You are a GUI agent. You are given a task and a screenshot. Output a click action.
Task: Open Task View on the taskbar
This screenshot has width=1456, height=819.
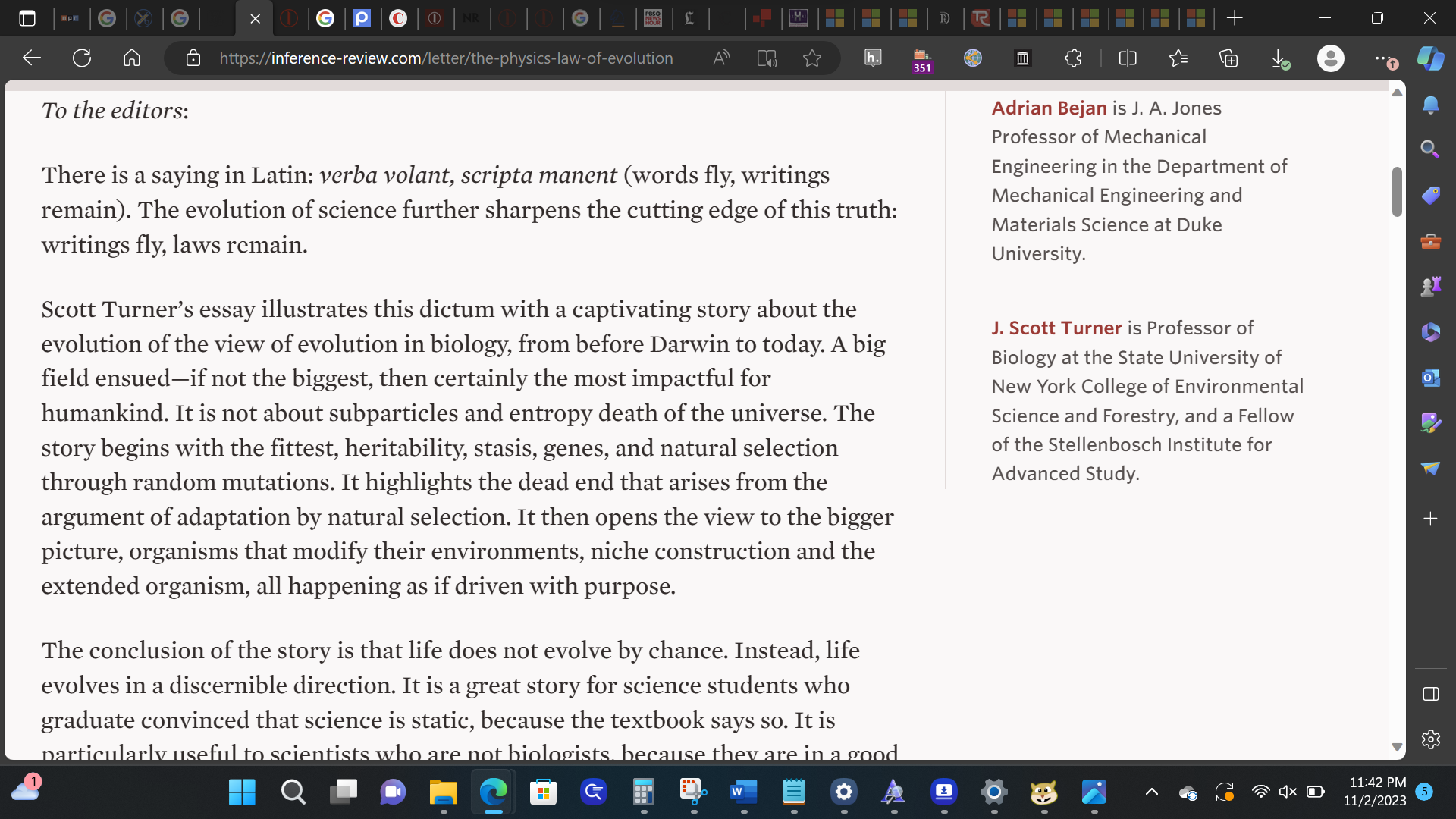tap(344, 792)
